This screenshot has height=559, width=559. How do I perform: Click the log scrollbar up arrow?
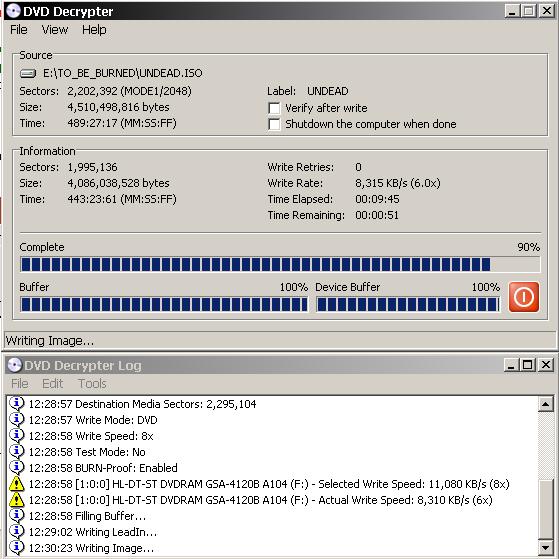546,404
